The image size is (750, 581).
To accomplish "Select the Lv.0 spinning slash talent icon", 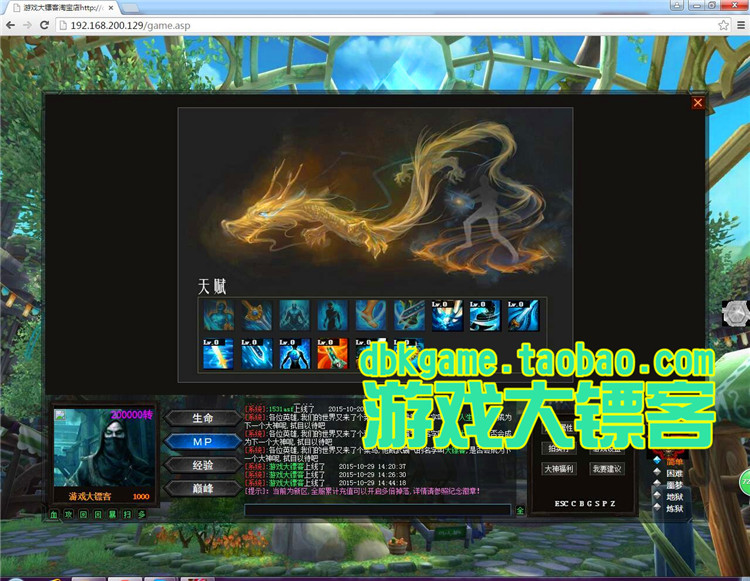I will pos(485,315).
